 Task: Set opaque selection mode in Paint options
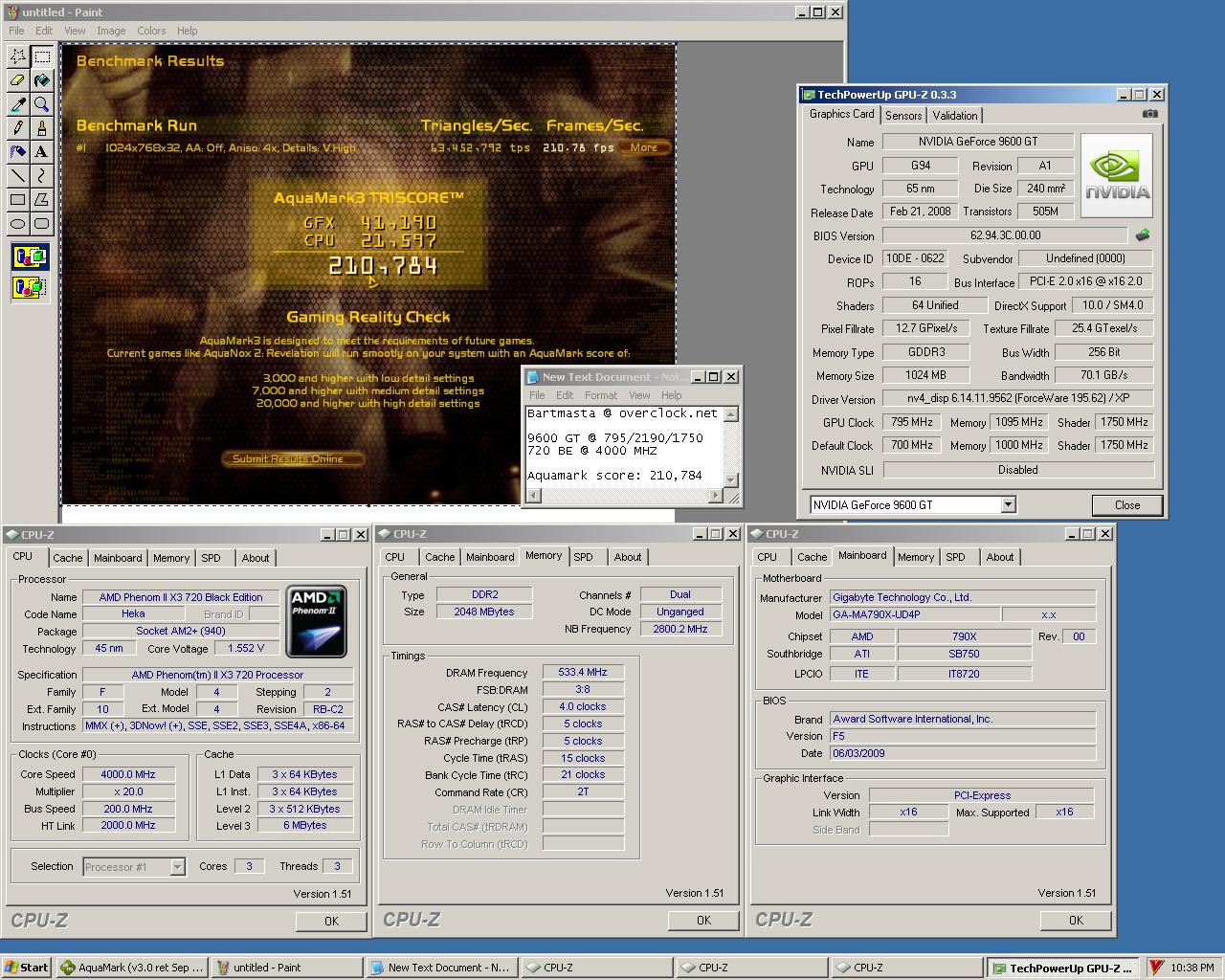(x=30, y=256)
